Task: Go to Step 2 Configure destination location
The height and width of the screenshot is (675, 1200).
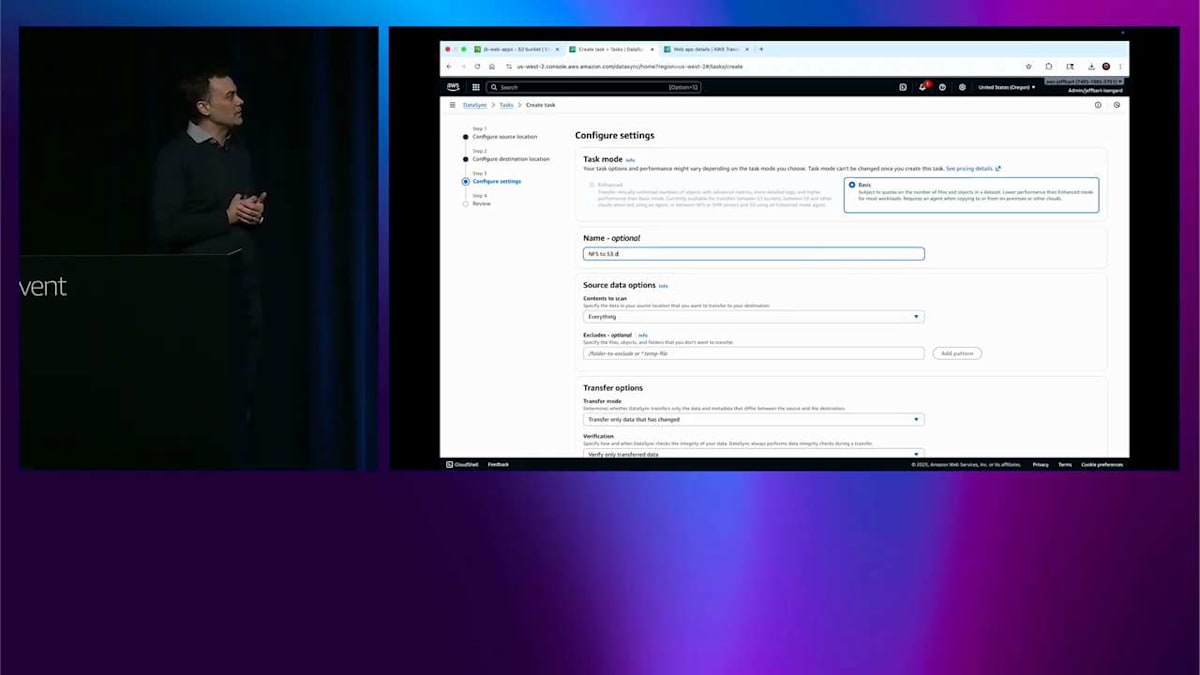Action: pyautogui.click(x=510, y=159)
